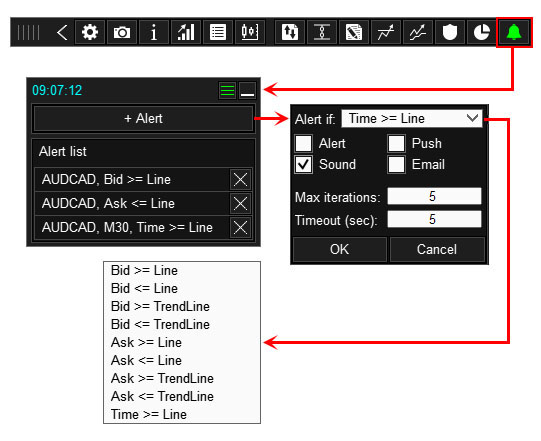Choose 'Ask <= Line' from the list
The image size is (541, 441).
click(182, 360)
